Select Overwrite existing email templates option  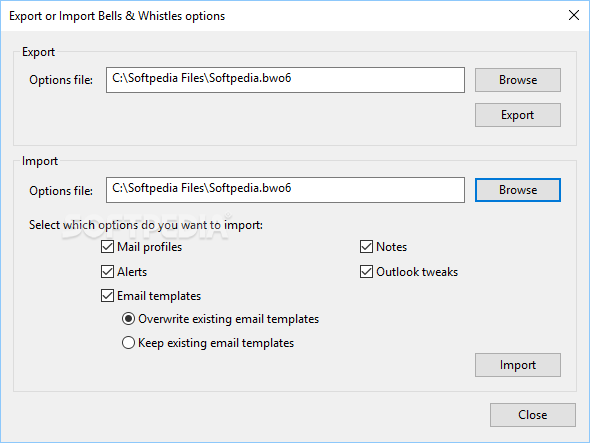coord(128,319)
